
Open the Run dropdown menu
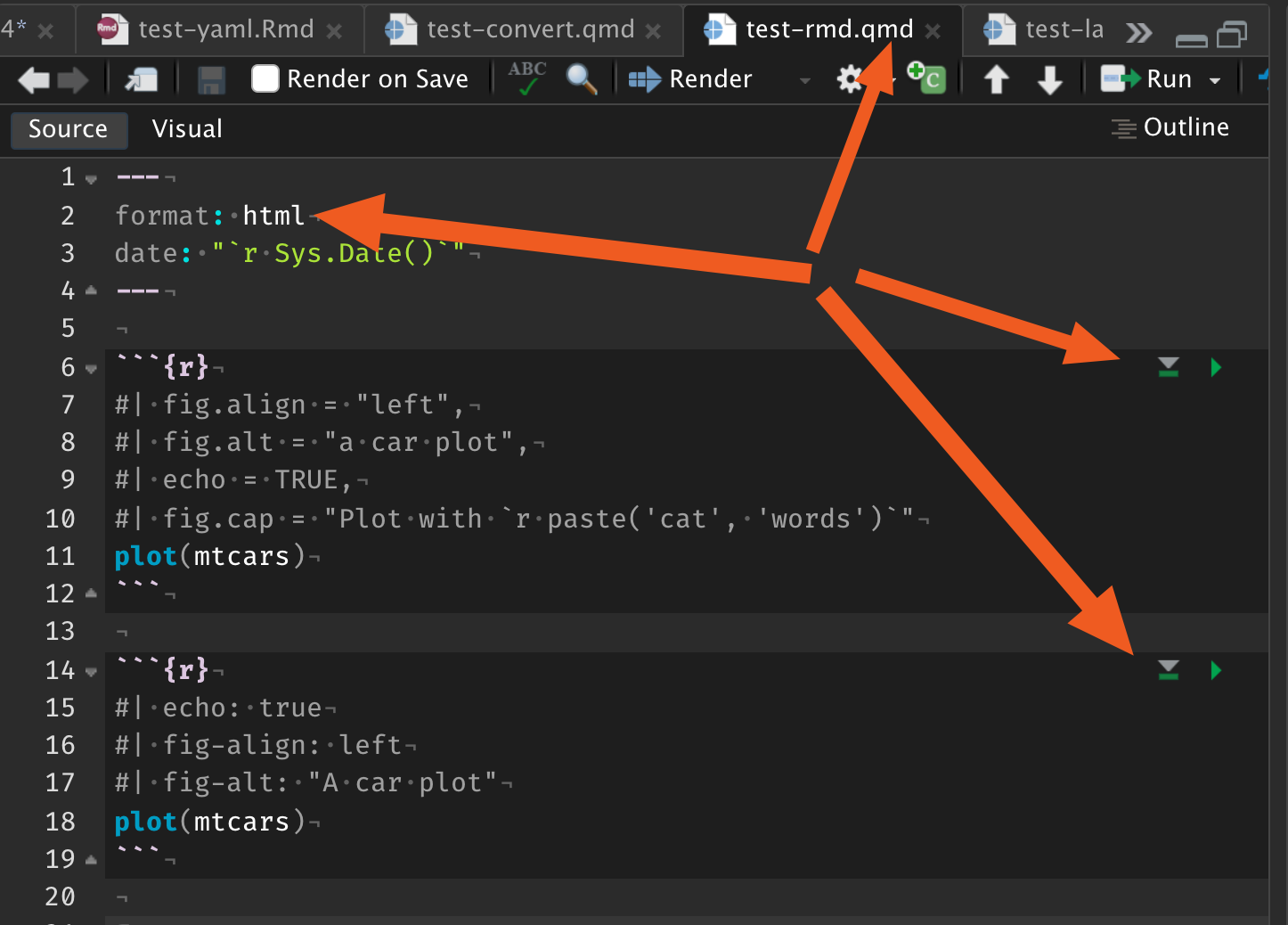[1217, 79]
